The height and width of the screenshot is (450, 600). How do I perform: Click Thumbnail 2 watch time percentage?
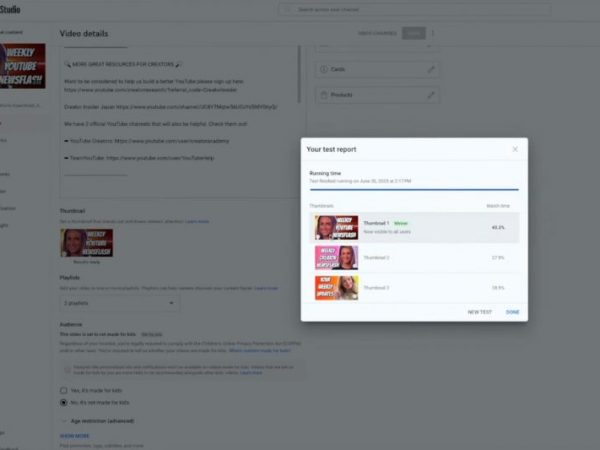coord(498,258)
